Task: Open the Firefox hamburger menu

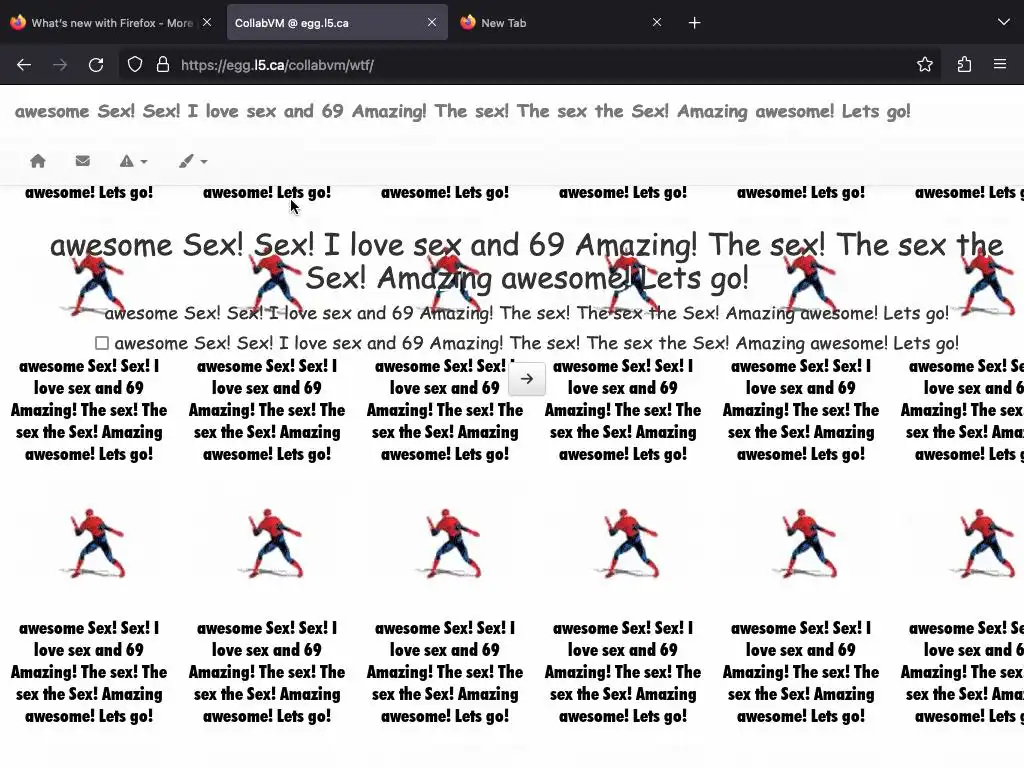Action: pyautogui.click(x=1000, y=64)
